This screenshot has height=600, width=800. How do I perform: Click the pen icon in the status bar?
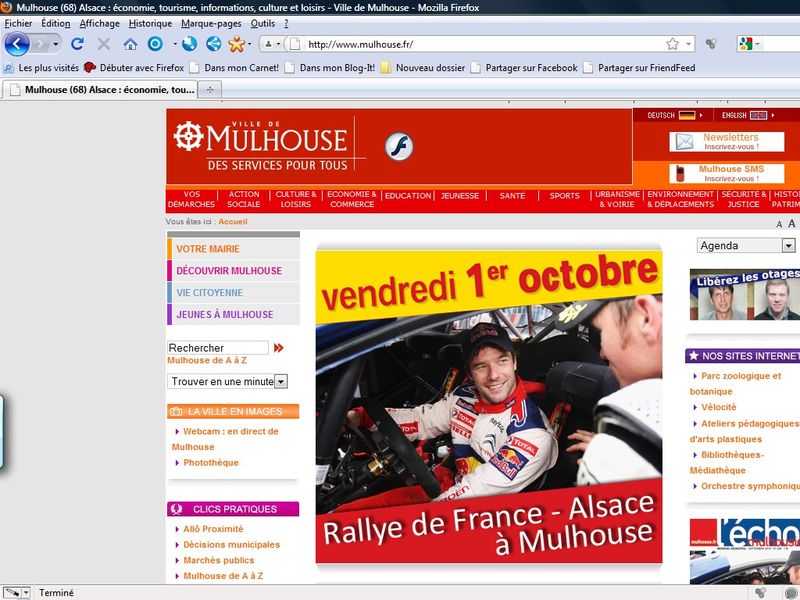point(12,592)
